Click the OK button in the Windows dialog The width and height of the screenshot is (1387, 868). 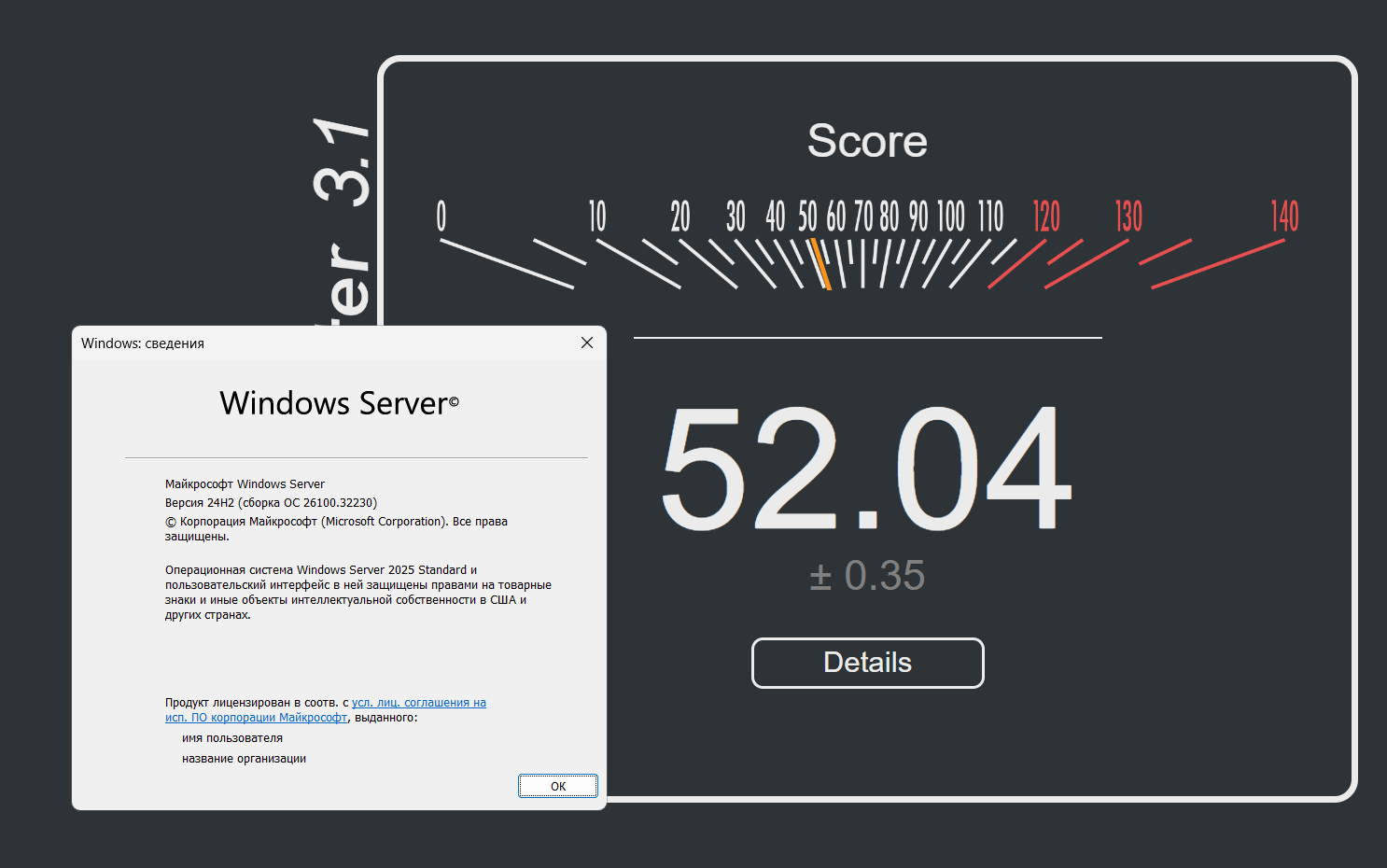click(x=558, y=786)
